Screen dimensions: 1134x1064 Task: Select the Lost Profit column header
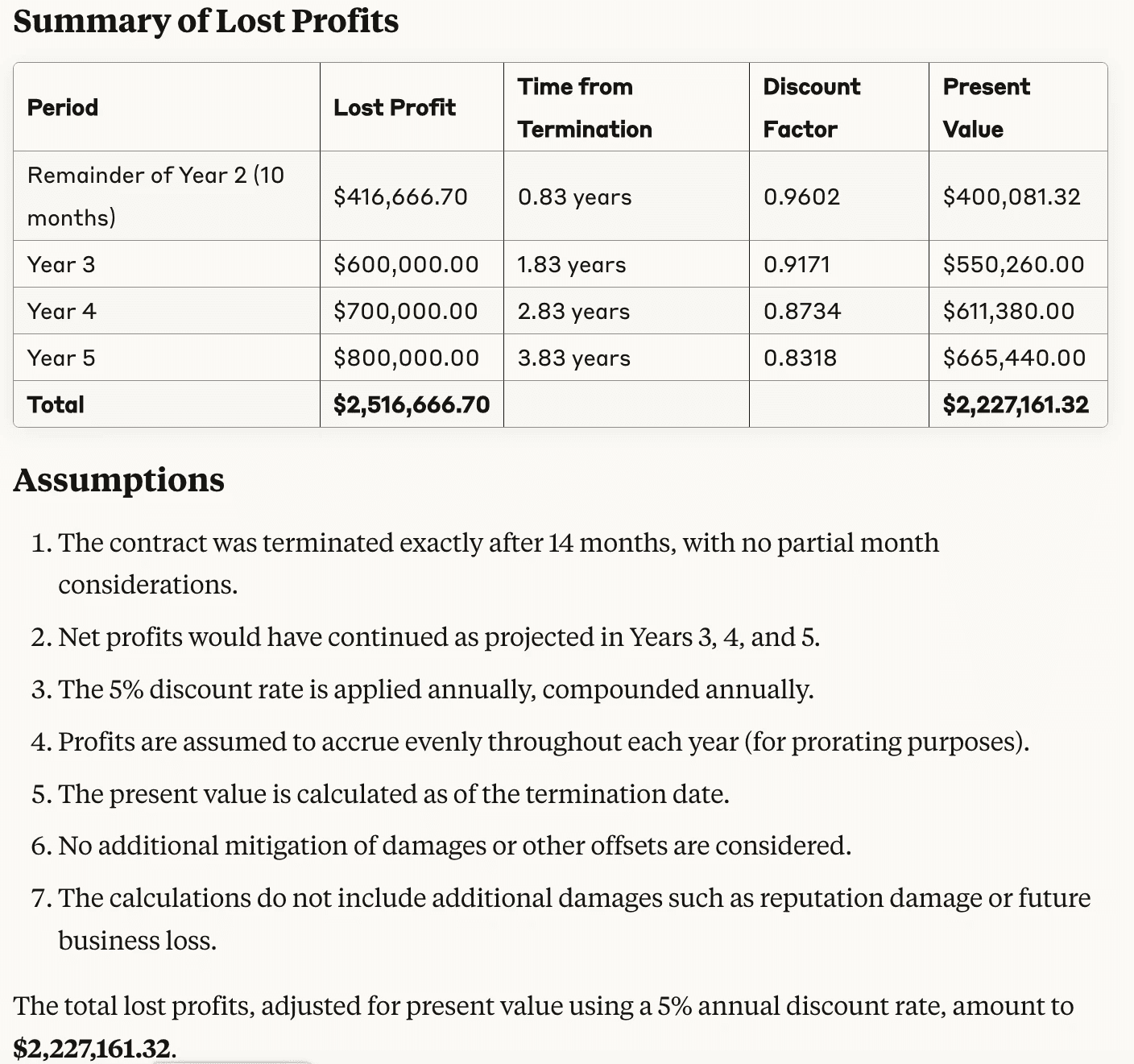(395, 108)
